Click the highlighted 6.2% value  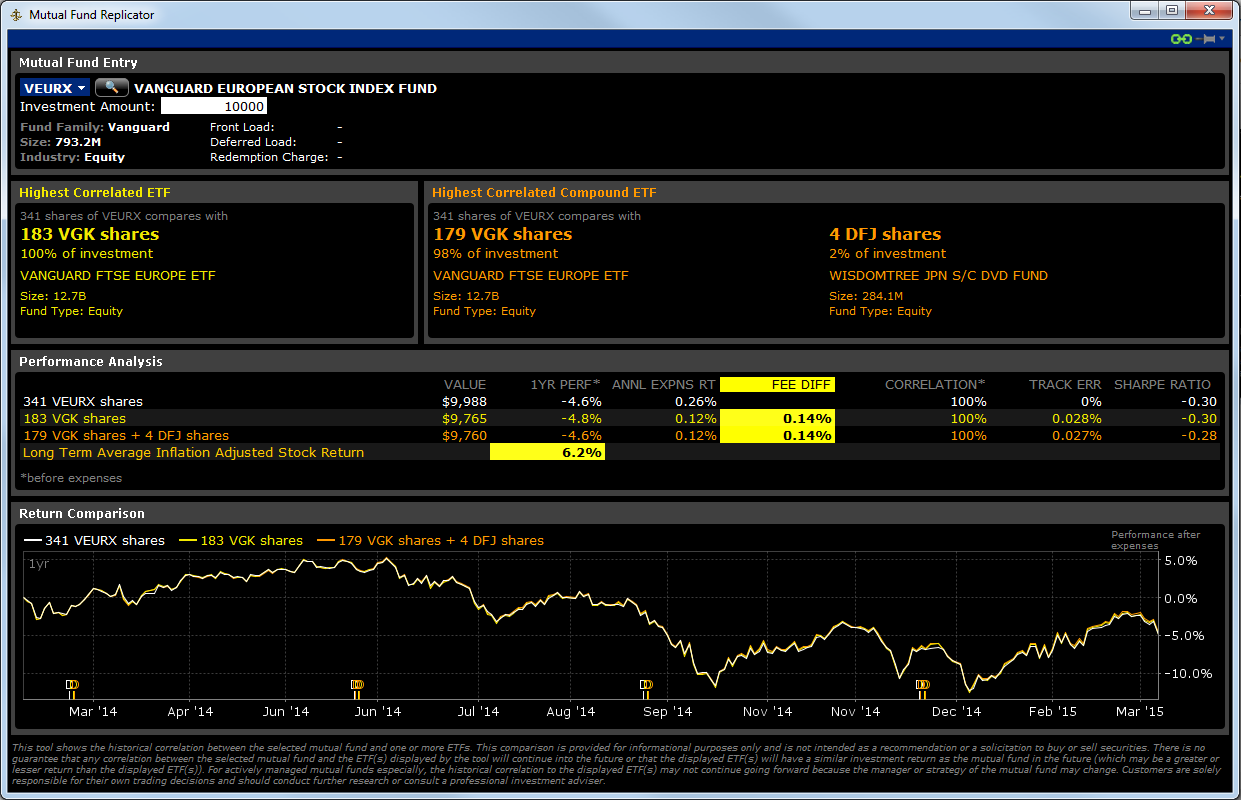click(547, 452)
